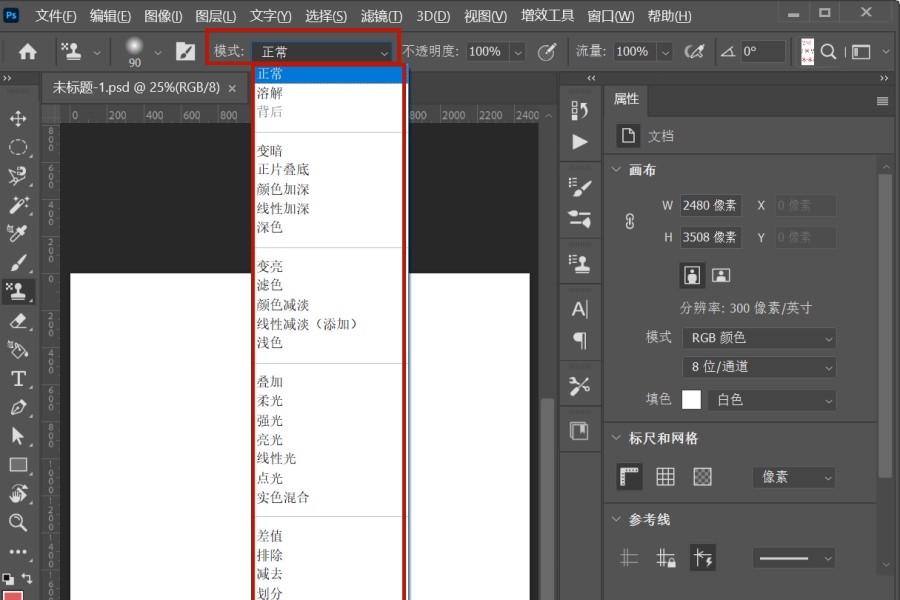Open the Character panel icon

[580, 309]
